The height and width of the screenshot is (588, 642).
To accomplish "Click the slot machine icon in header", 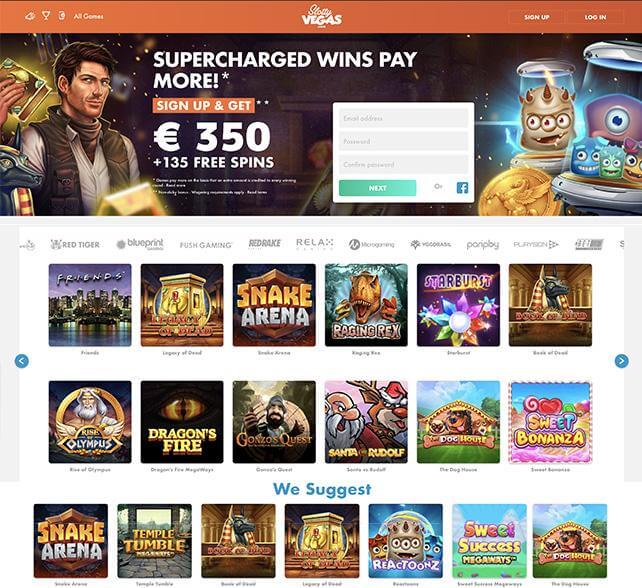I will (x=62, y=16).
